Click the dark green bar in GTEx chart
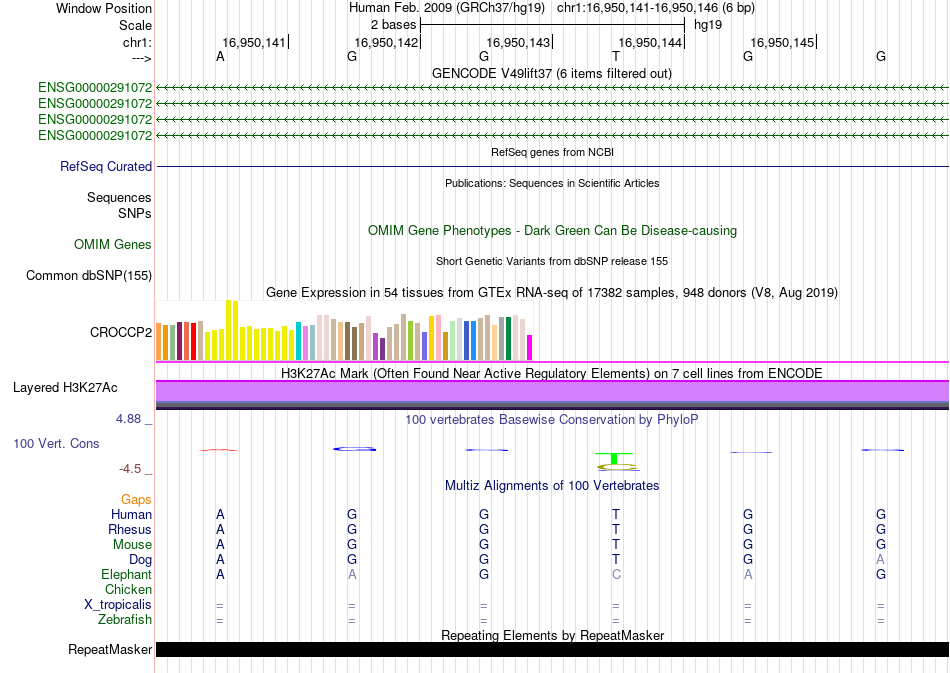The width and height of the screenshot is (950, 673). pyautogui.click(x=508, y=339)
